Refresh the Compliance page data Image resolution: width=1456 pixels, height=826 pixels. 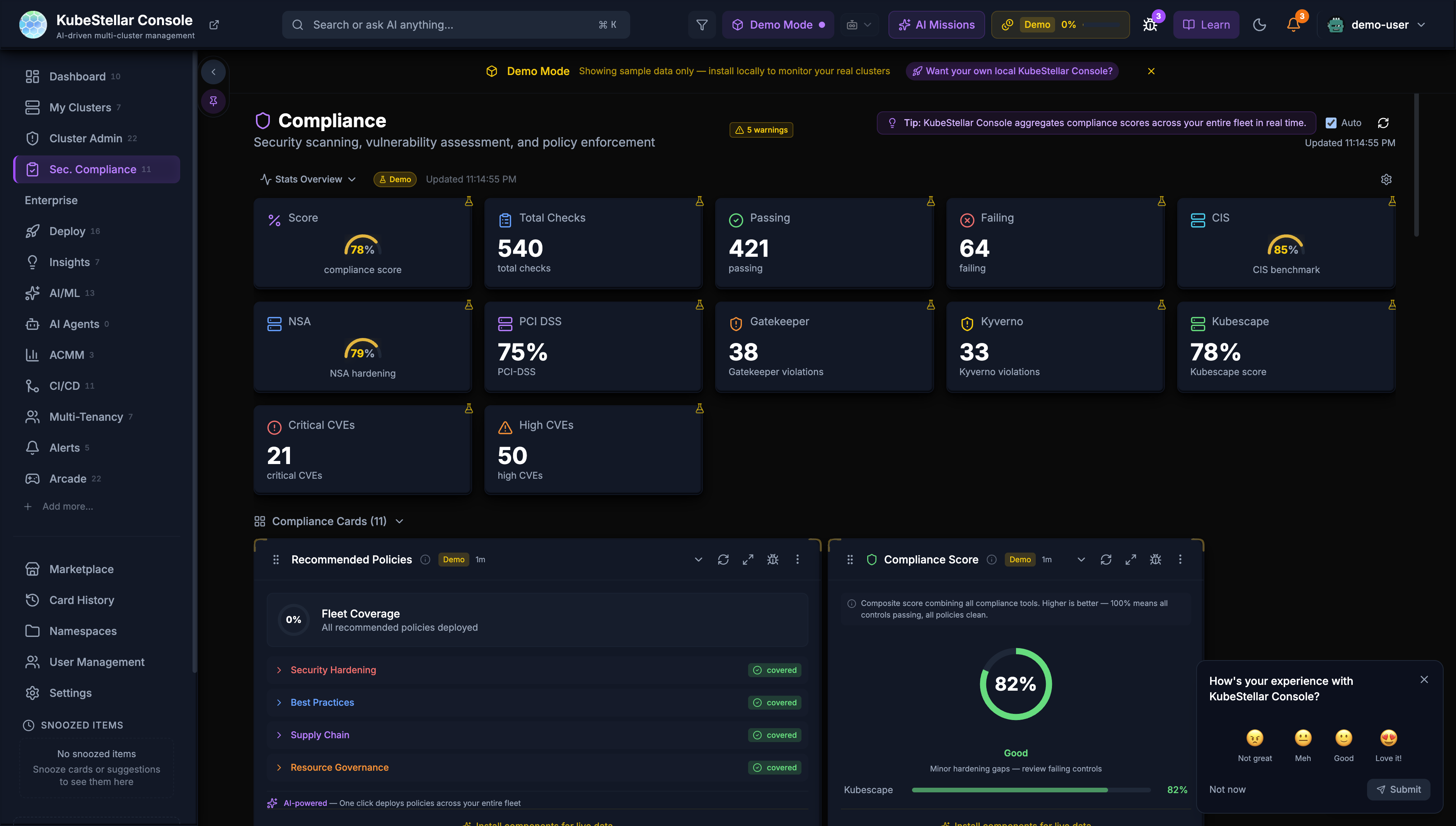tap(1383, 123)
